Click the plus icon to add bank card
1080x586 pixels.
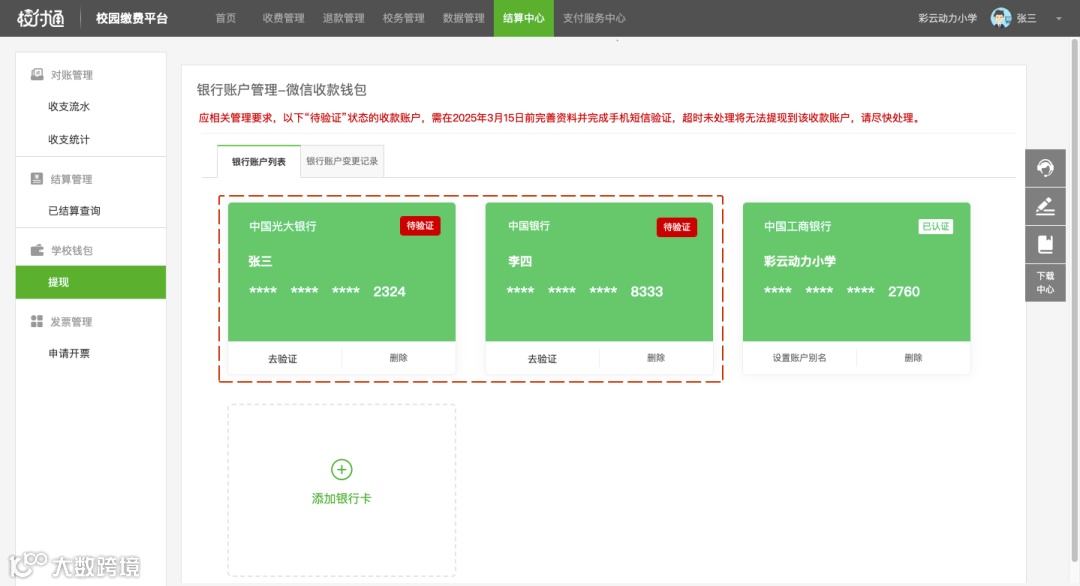(x=342, y=470)
